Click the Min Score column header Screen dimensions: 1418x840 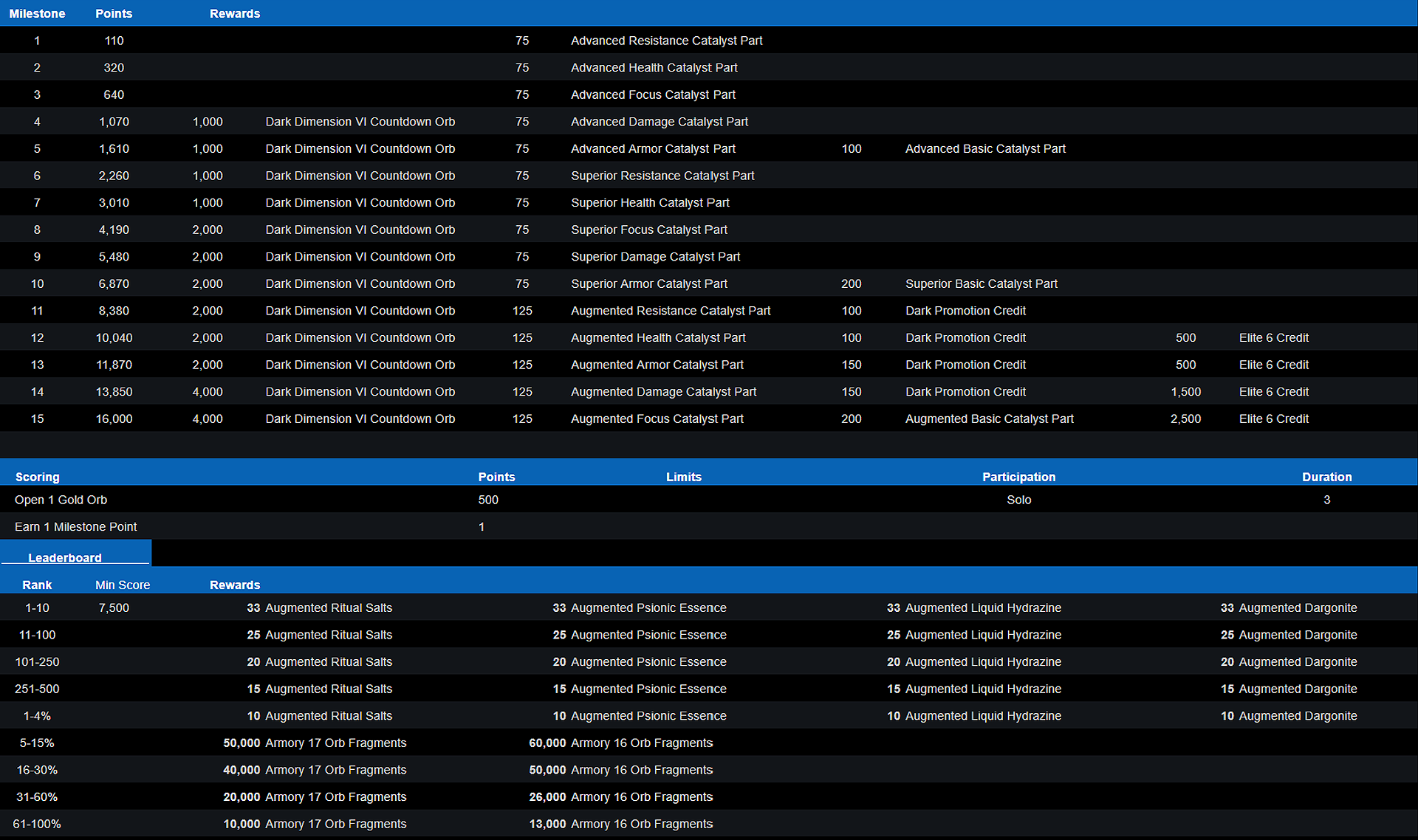pos(123,585)
